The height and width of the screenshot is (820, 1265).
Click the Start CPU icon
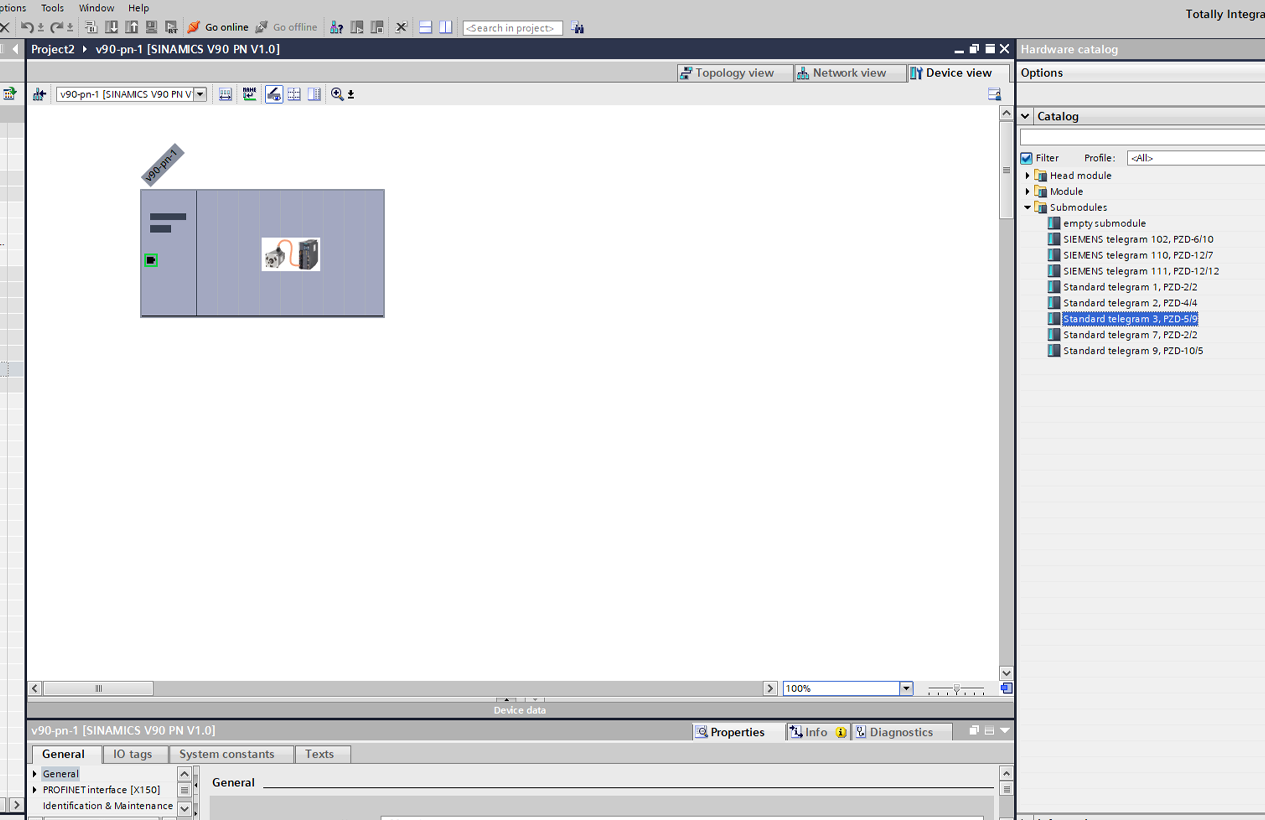(x=357, y=27)
